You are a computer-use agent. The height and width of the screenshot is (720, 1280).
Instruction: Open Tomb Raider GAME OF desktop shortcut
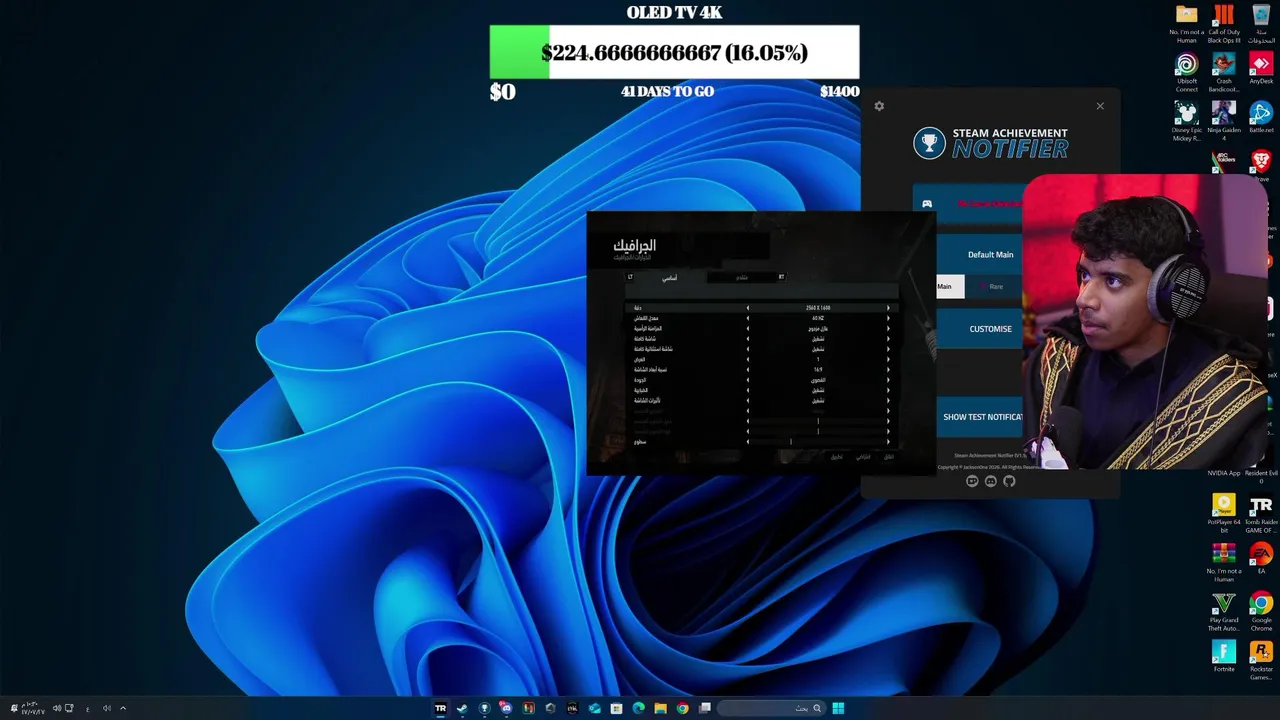point(1261,513)
